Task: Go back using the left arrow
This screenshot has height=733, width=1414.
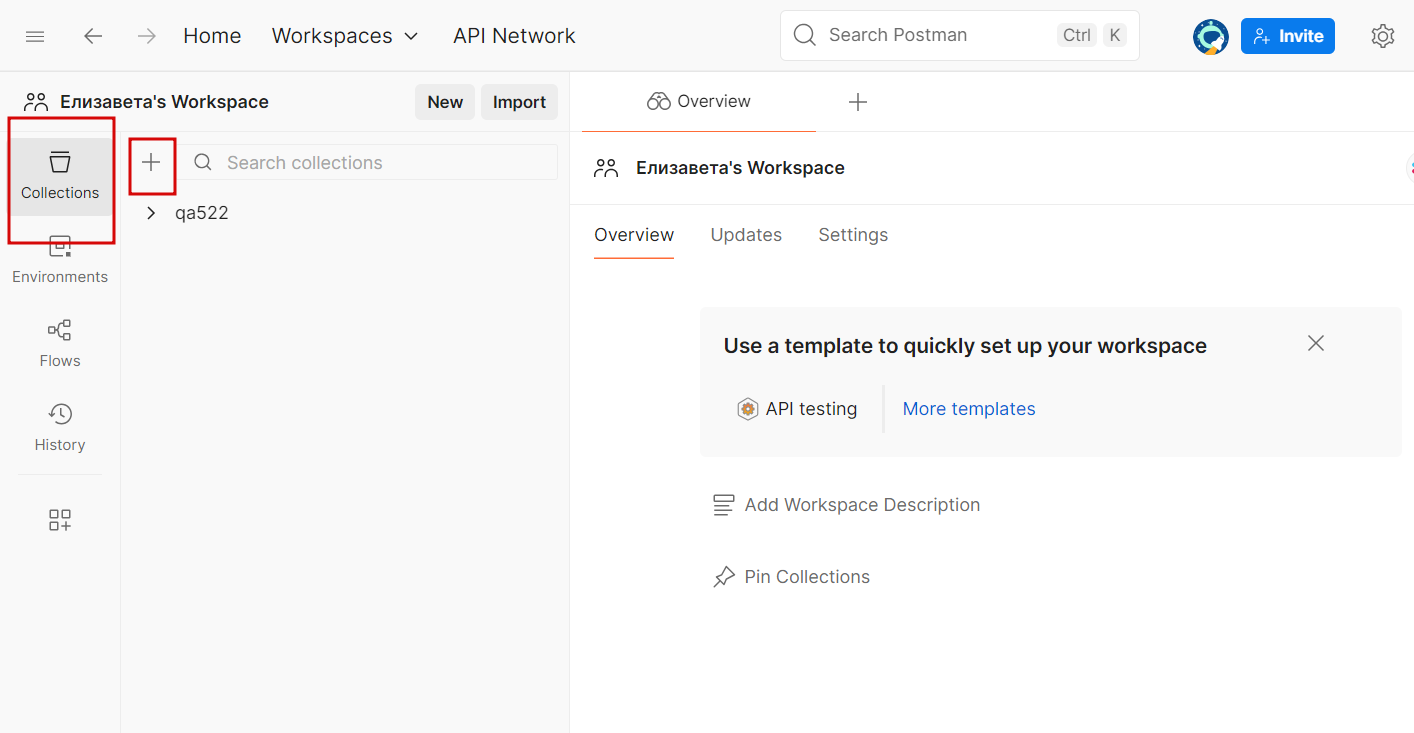Action: point(93,36)
